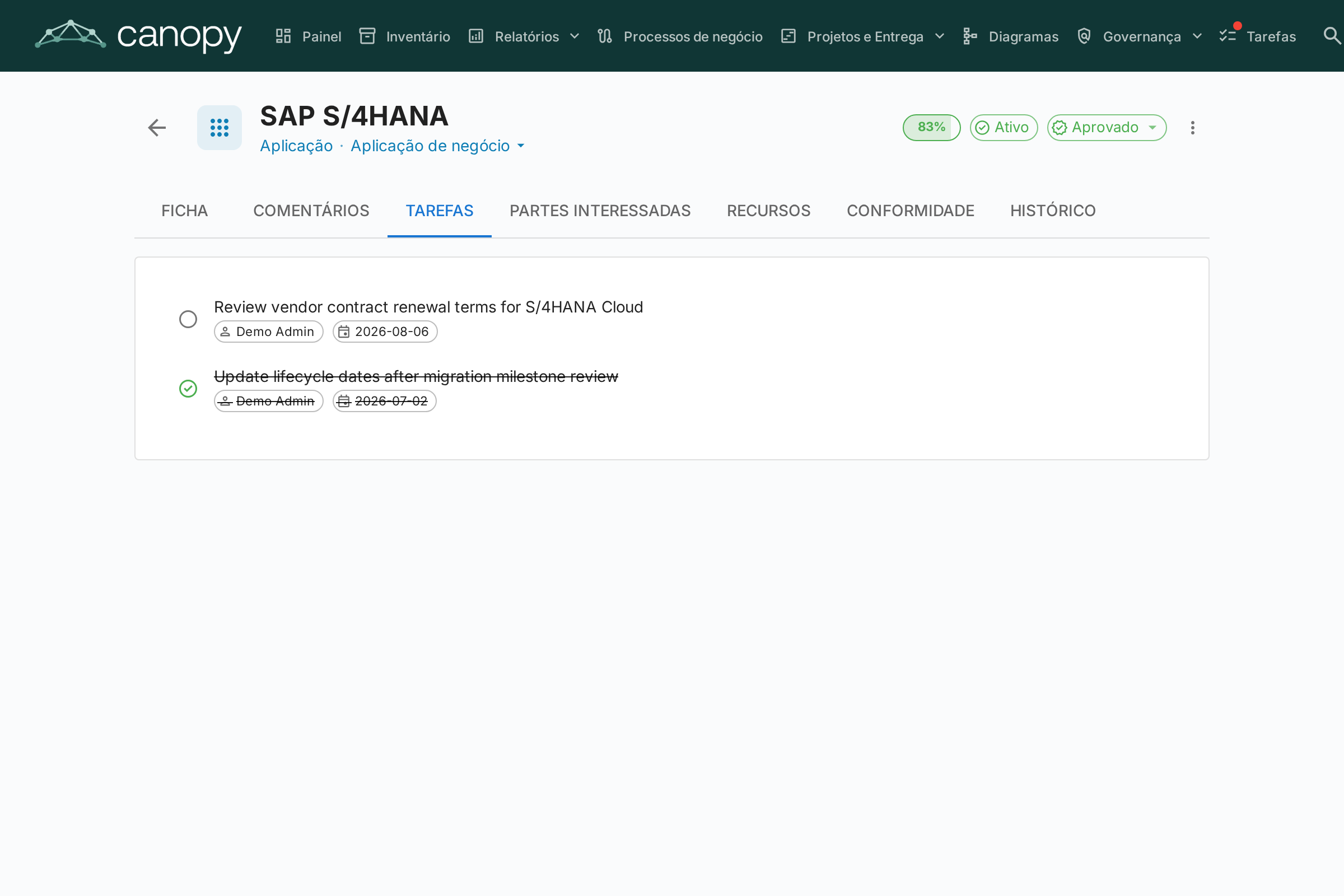This screenshot has width=1344, height=896.
Task: Select the TAREFAS tab
Action: coord(440,211)
